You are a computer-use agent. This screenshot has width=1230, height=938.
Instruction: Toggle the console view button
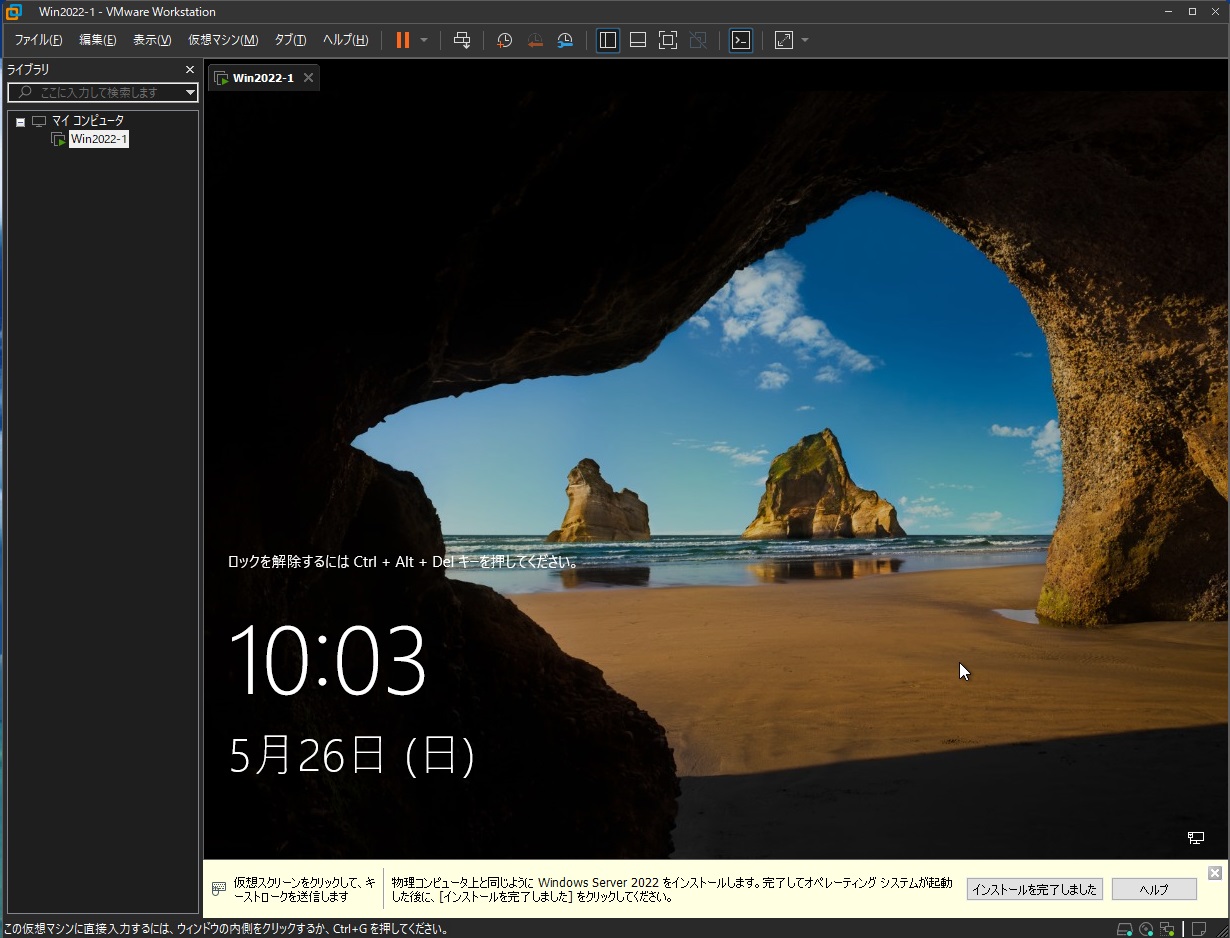(x=741, y=40)
